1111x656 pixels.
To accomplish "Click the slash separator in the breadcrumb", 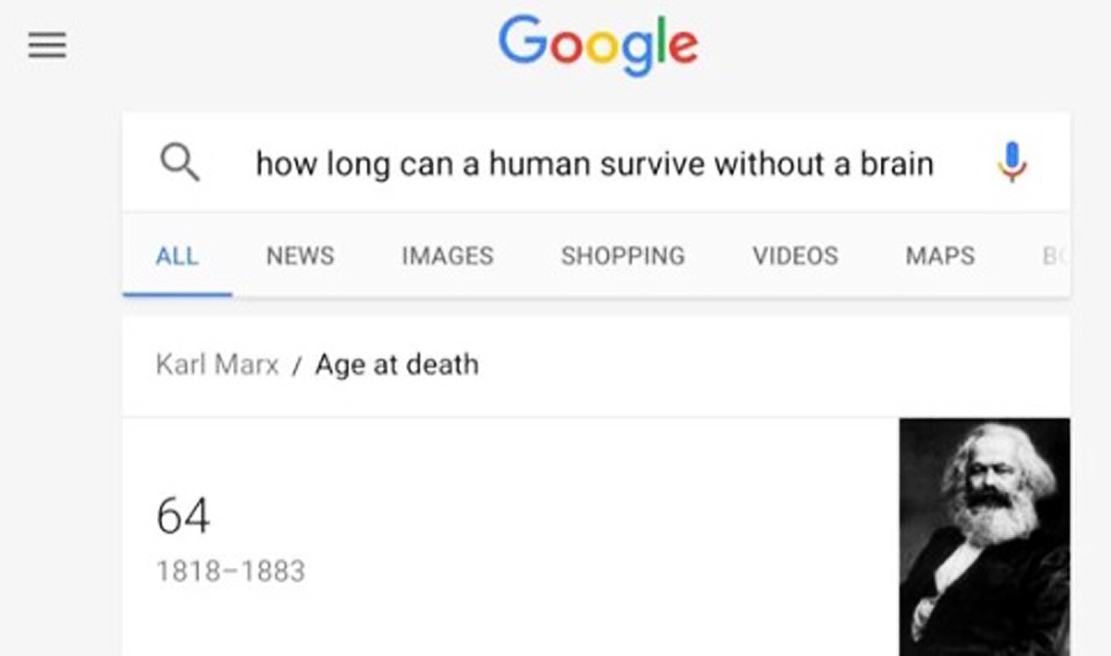I will tap(297, 365).
